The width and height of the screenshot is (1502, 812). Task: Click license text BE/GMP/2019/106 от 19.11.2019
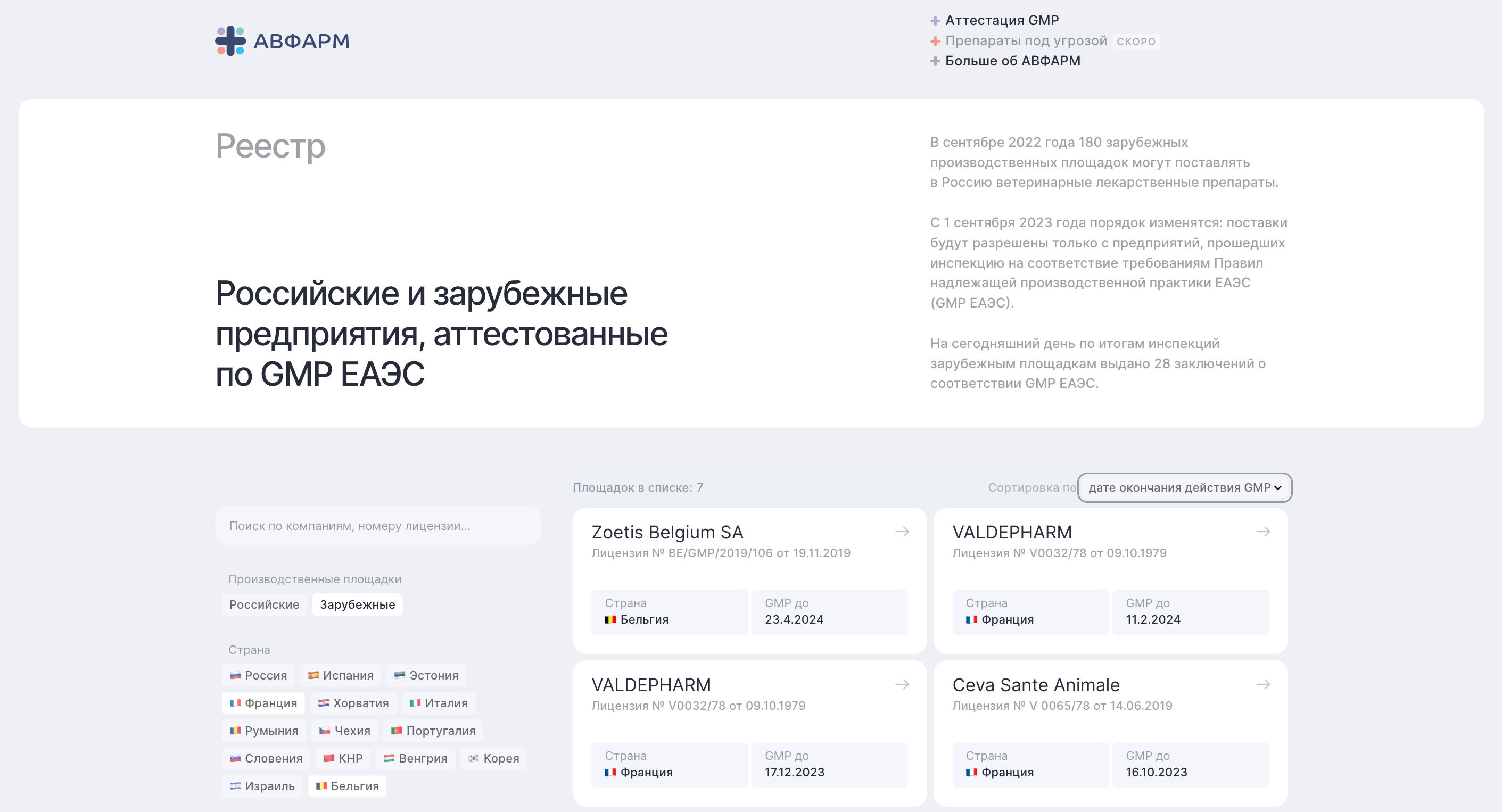pos(759,553)
